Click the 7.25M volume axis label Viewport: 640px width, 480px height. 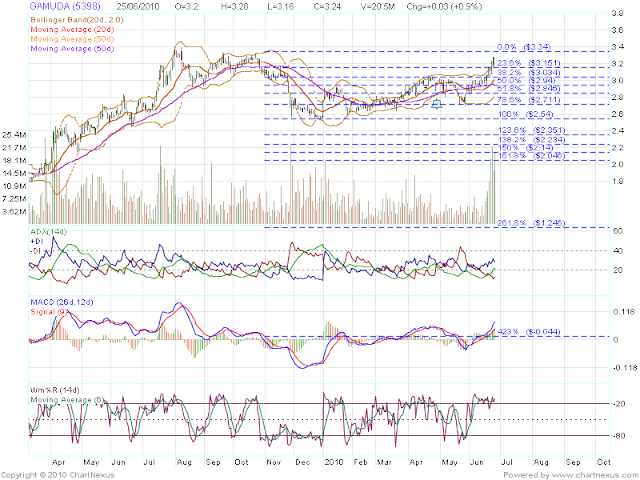click(x=14, y=198)
